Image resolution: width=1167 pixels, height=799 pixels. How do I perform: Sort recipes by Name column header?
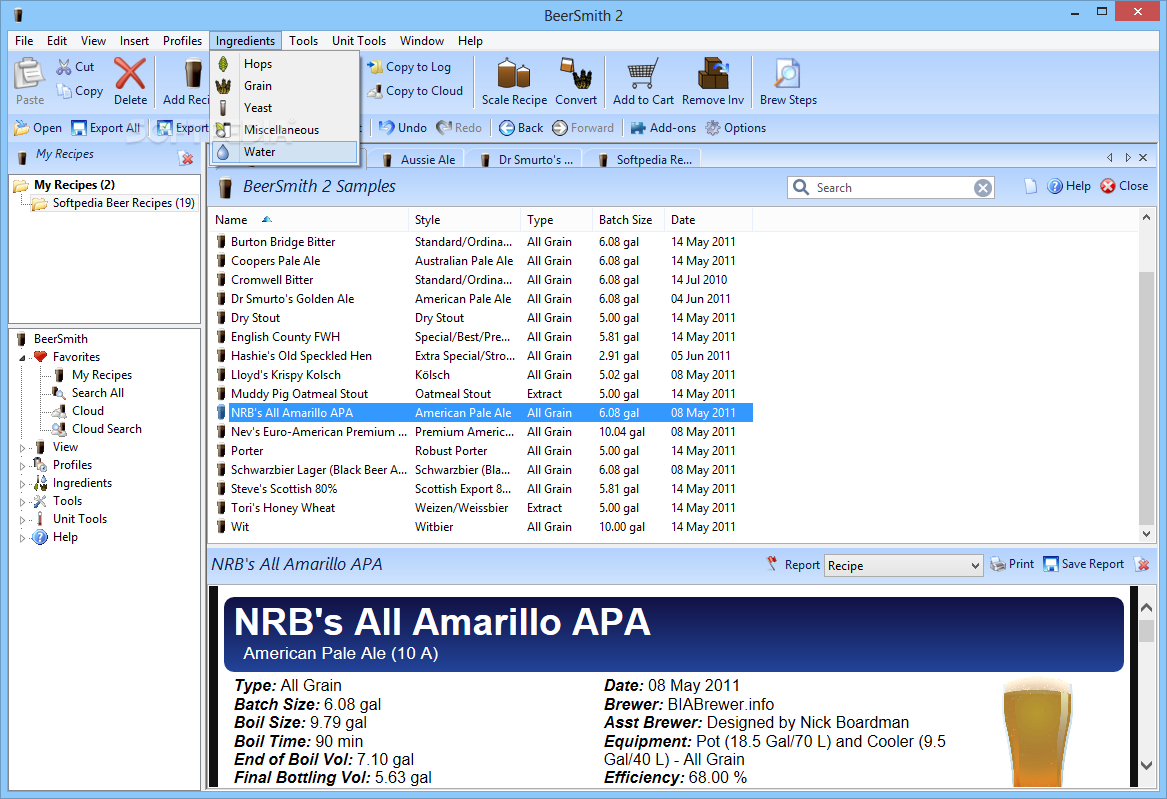[x=308, y=220]
